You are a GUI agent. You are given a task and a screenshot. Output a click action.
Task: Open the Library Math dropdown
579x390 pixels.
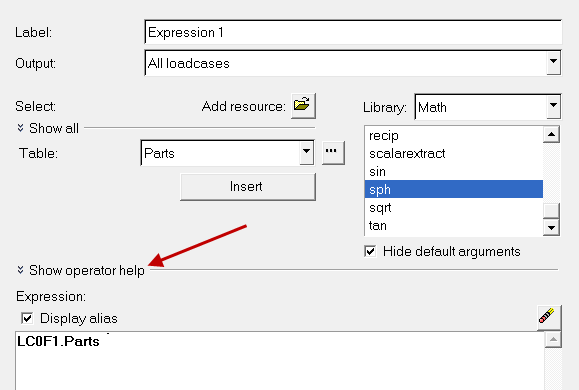tap(553, 107)
